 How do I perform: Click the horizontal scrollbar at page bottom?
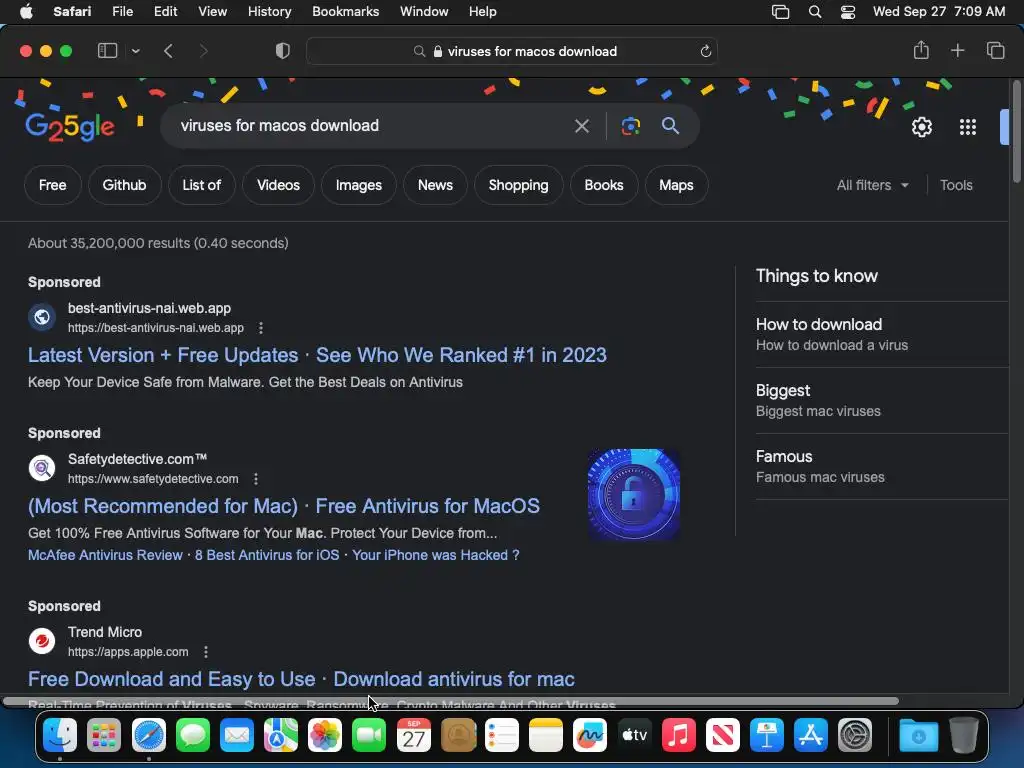(x=451, y=701)
